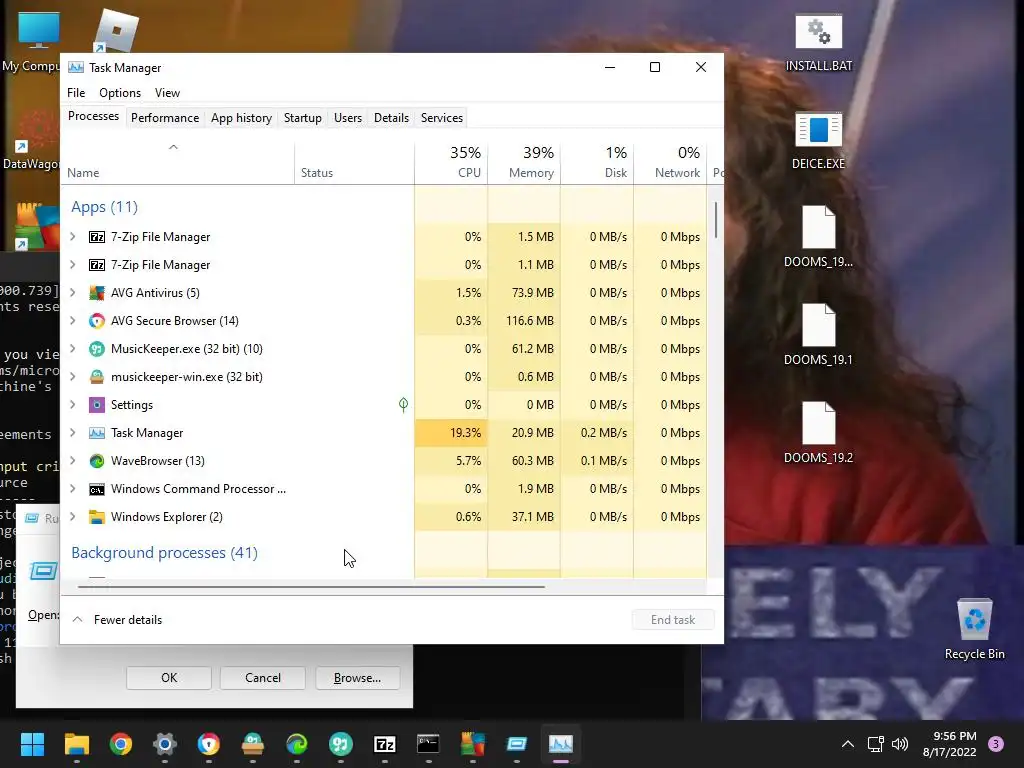Switch to the Performance tab
This screenshot has height=768, width=1024.
coord(165,118)
